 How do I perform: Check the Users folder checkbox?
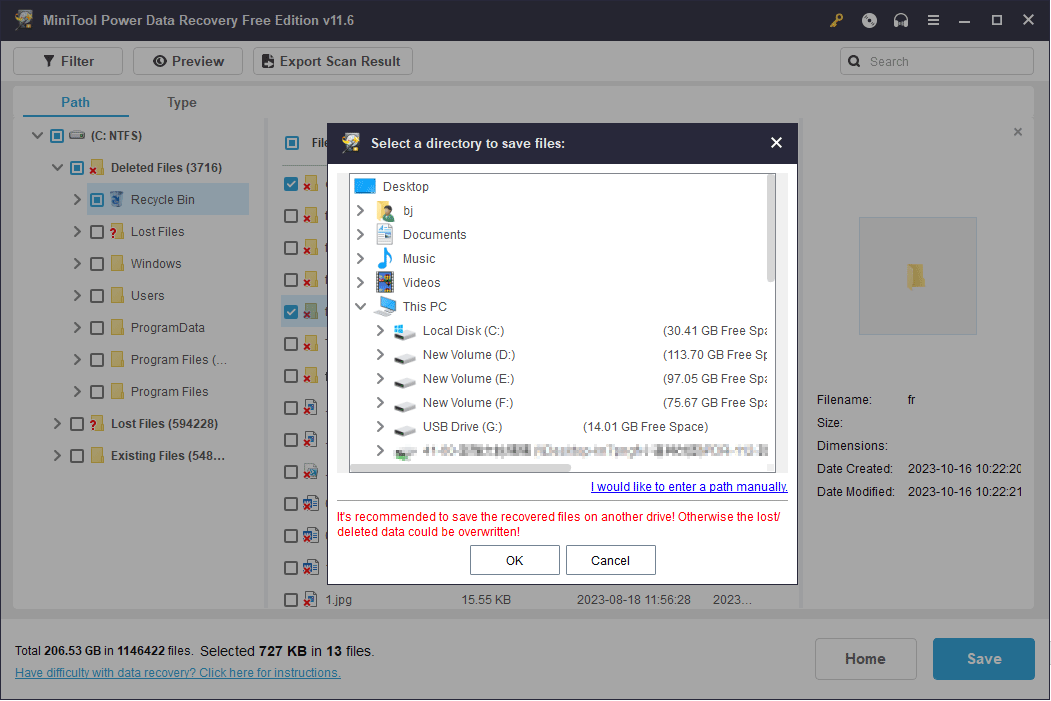[x=97, y=296]
